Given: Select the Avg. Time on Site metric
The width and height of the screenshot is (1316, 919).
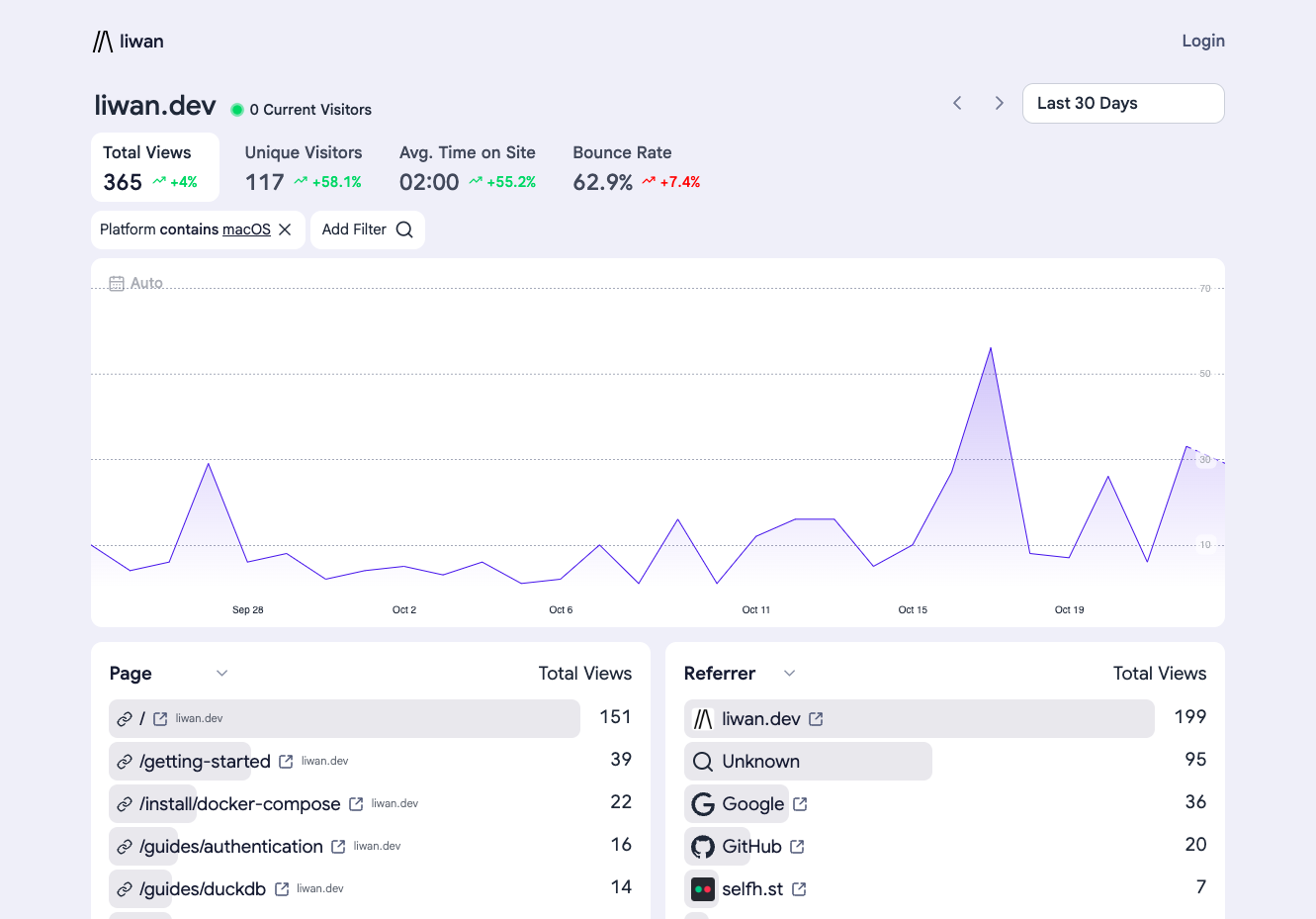Looking at the screenshot, I should tap(468, 167).
